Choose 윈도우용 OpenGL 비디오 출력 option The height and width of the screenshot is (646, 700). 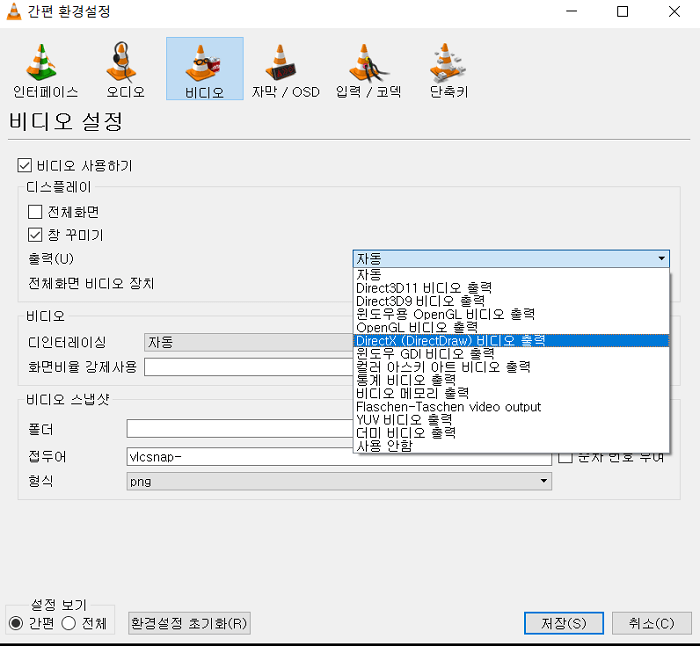[x=511, y=314]
